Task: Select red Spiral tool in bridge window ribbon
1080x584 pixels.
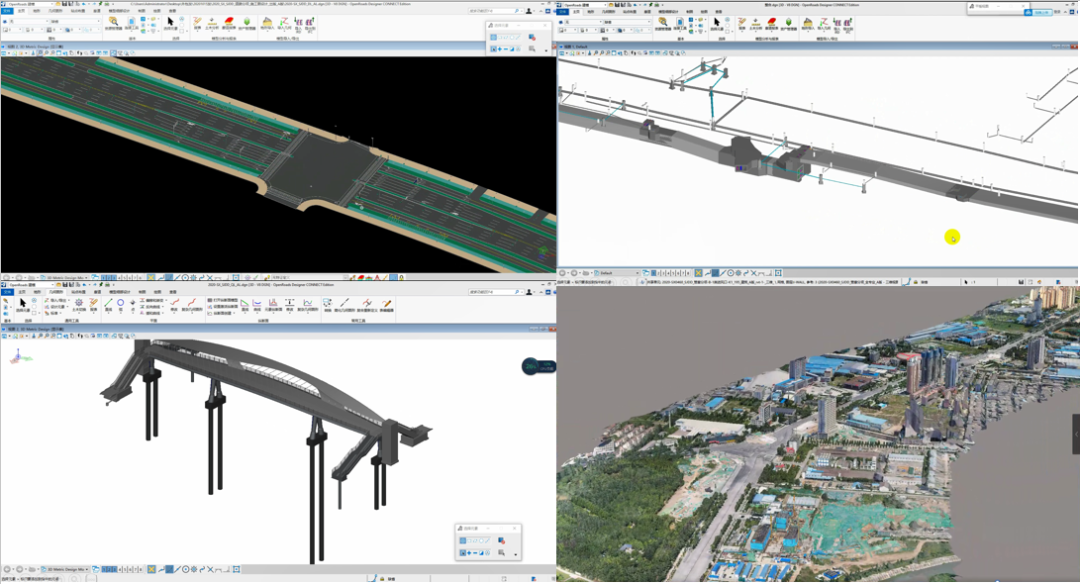Action: 174,302
